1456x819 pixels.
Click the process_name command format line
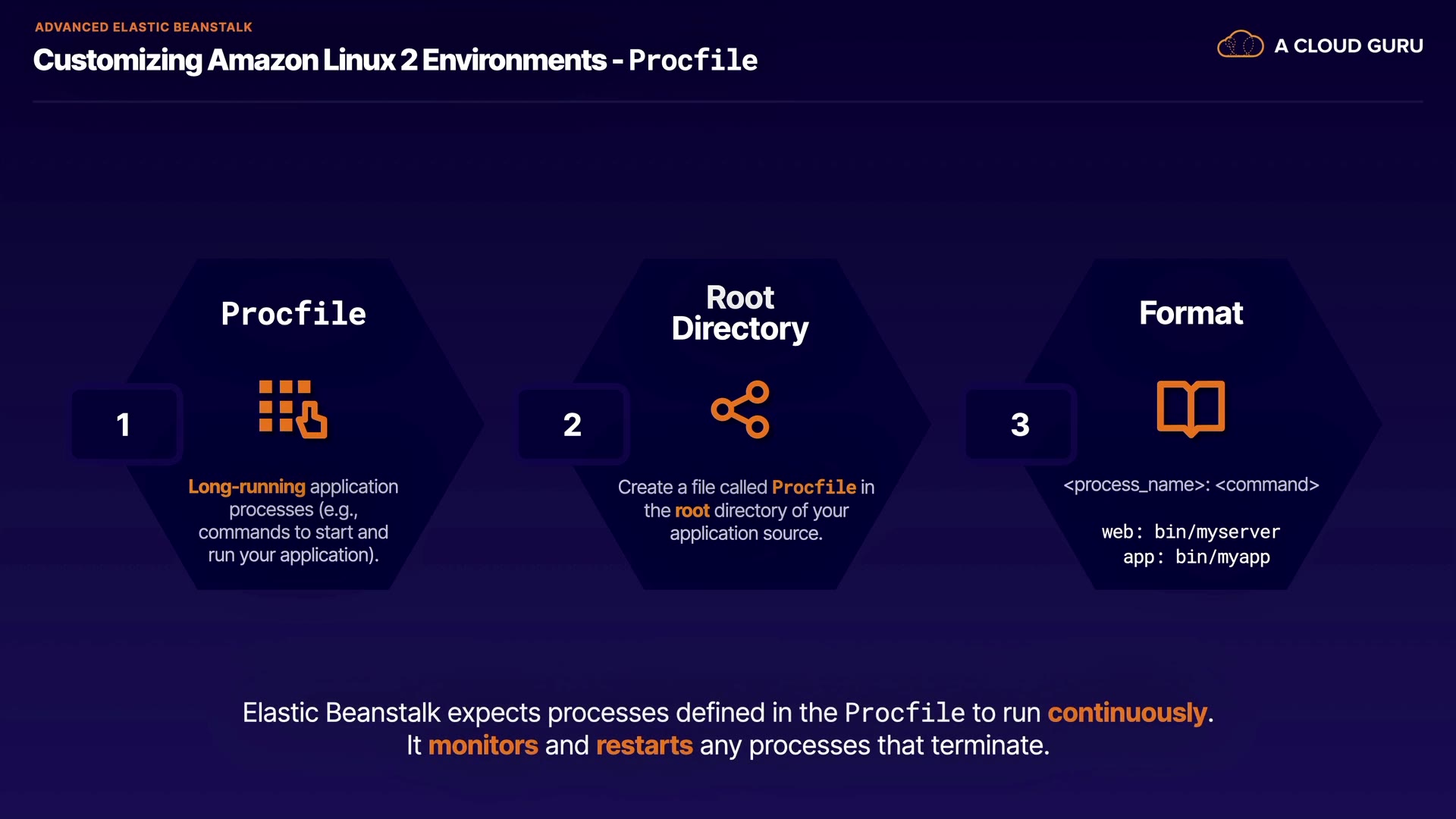1191,485
